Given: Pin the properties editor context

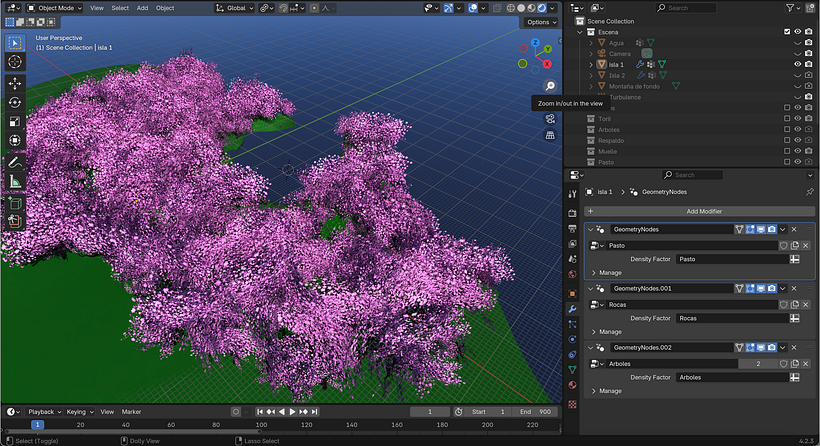Looking at the screenshot, I should (810, 192).
